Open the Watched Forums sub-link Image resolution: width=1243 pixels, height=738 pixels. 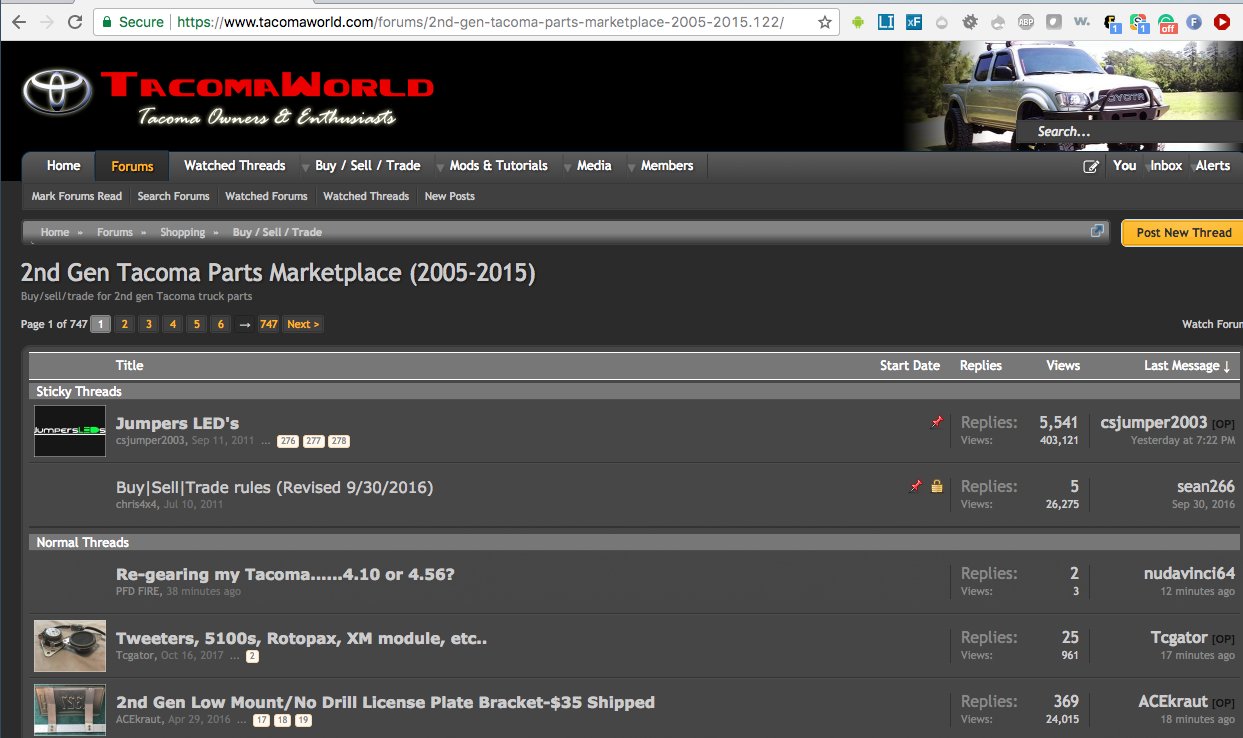pyautogui.click(x=266, y=196)
